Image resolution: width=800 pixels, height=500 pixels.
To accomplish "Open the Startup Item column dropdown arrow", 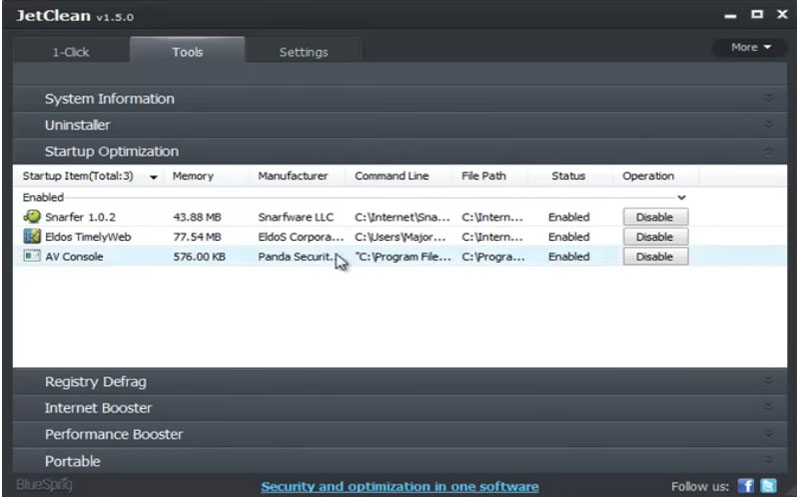I will [x=153, y=177].
